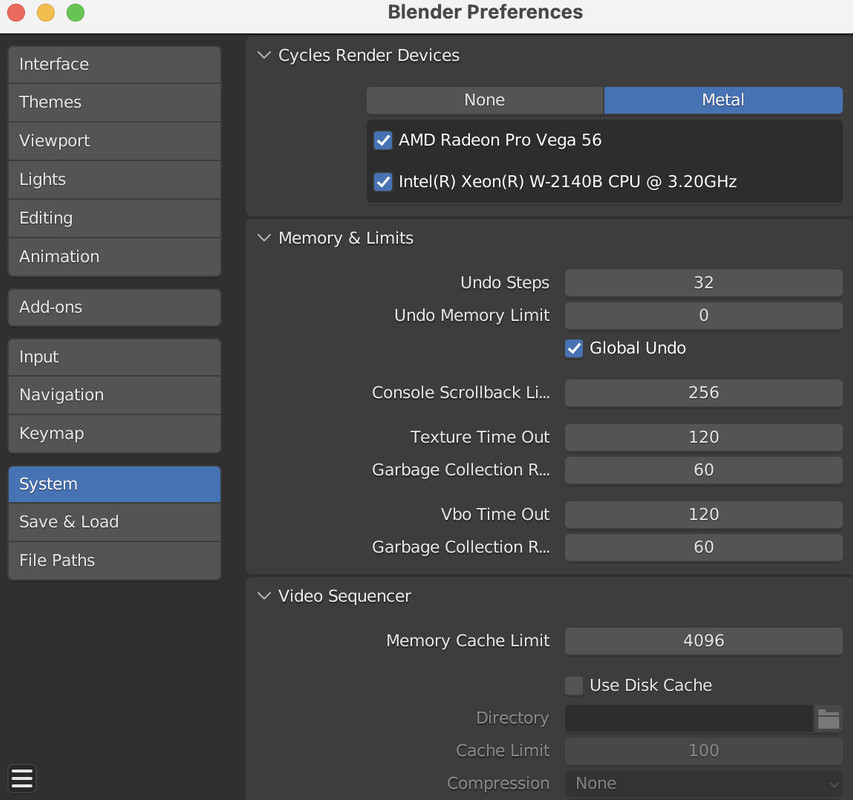Click the Cache Limit value field

coord(703,751)
